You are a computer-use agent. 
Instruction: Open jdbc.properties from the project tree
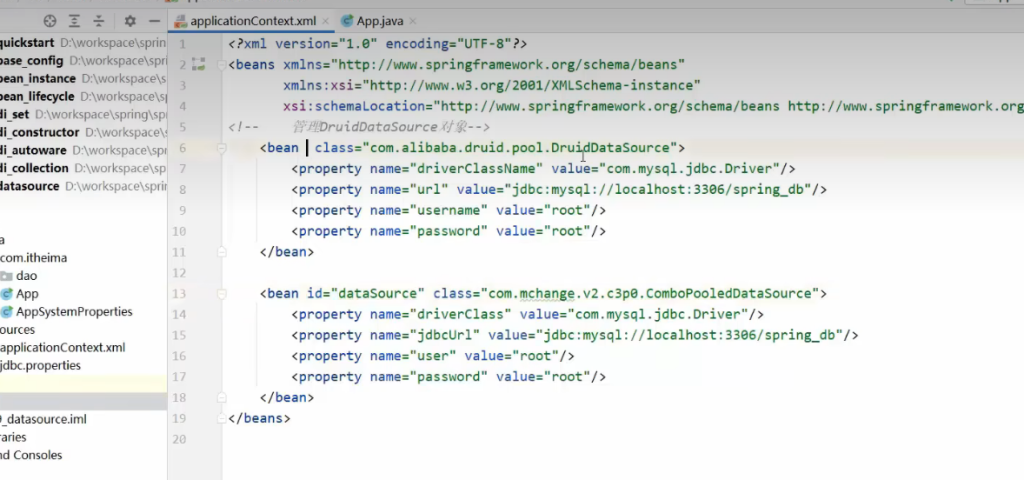tap(41, 366)
